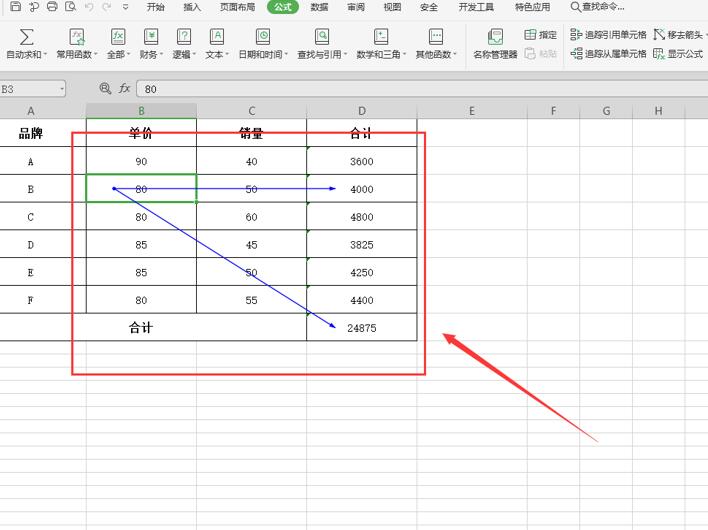Click the Print icon in quick access bar
This screenshot has width=708, height=530.
[x=52, y=6]
